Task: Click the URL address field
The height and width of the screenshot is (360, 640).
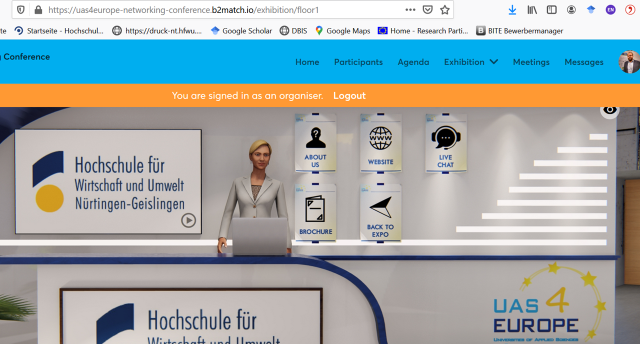Action: [224, 10]
